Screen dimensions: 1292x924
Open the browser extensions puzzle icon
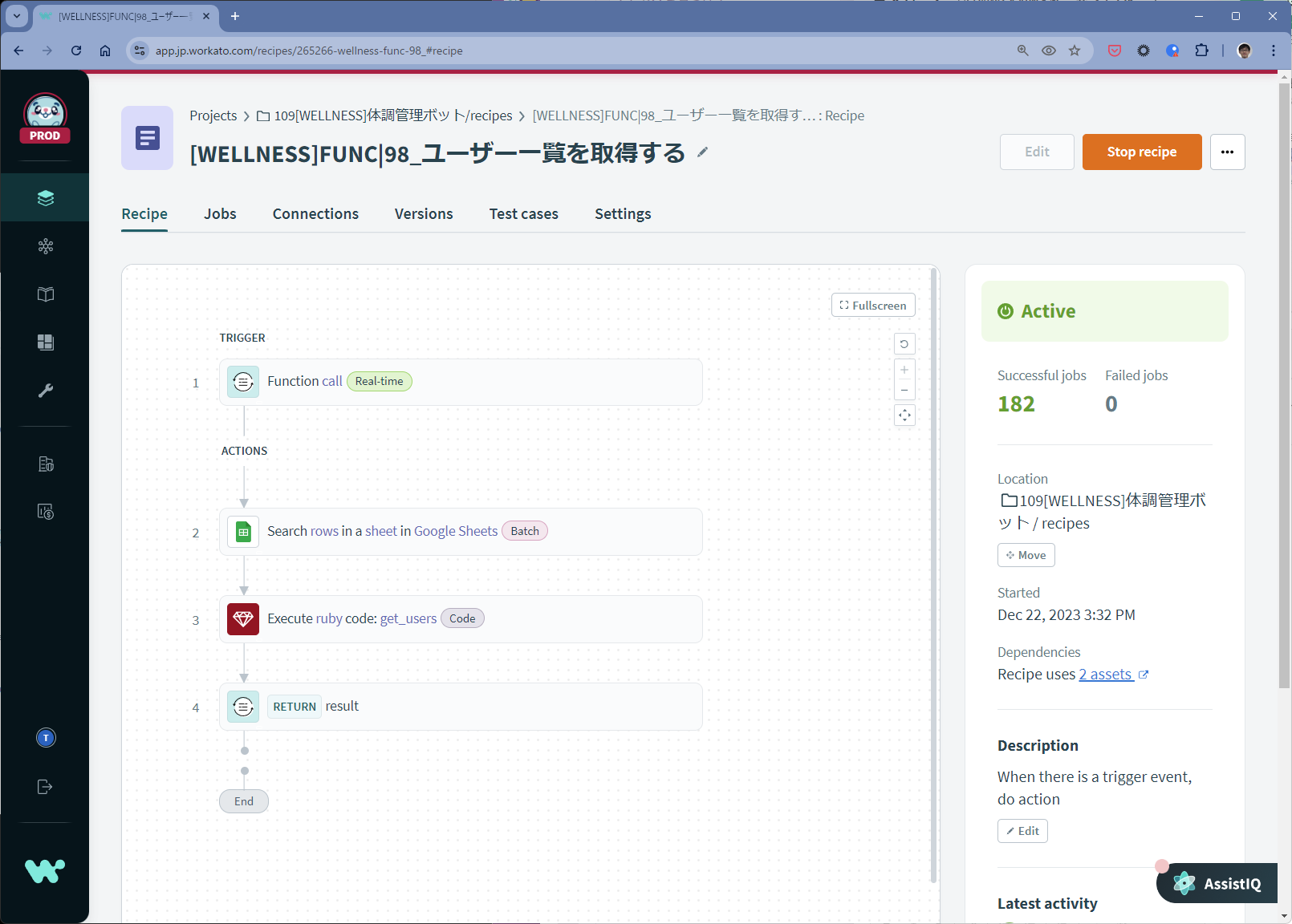1201,51
